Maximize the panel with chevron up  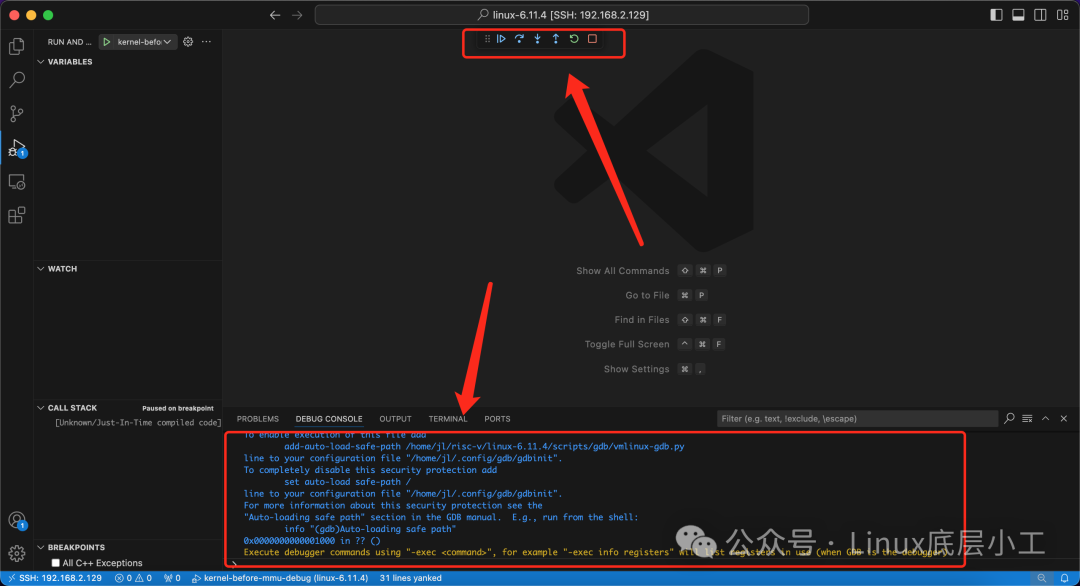pos(1046,419)
